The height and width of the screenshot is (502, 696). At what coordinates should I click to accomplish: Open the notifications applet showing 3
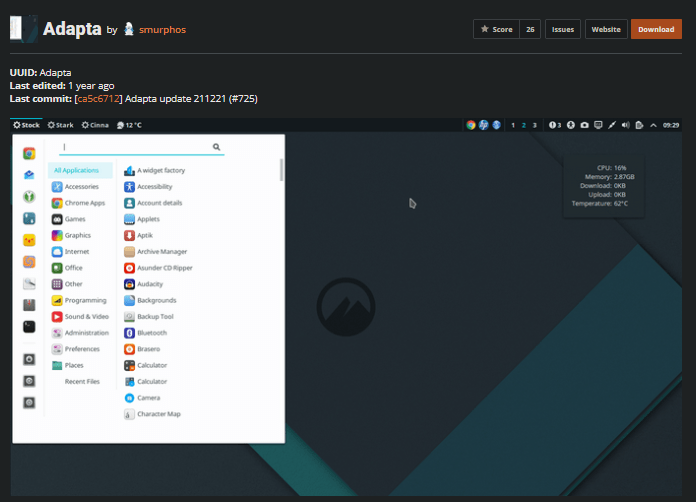click(x=555, y=125)
